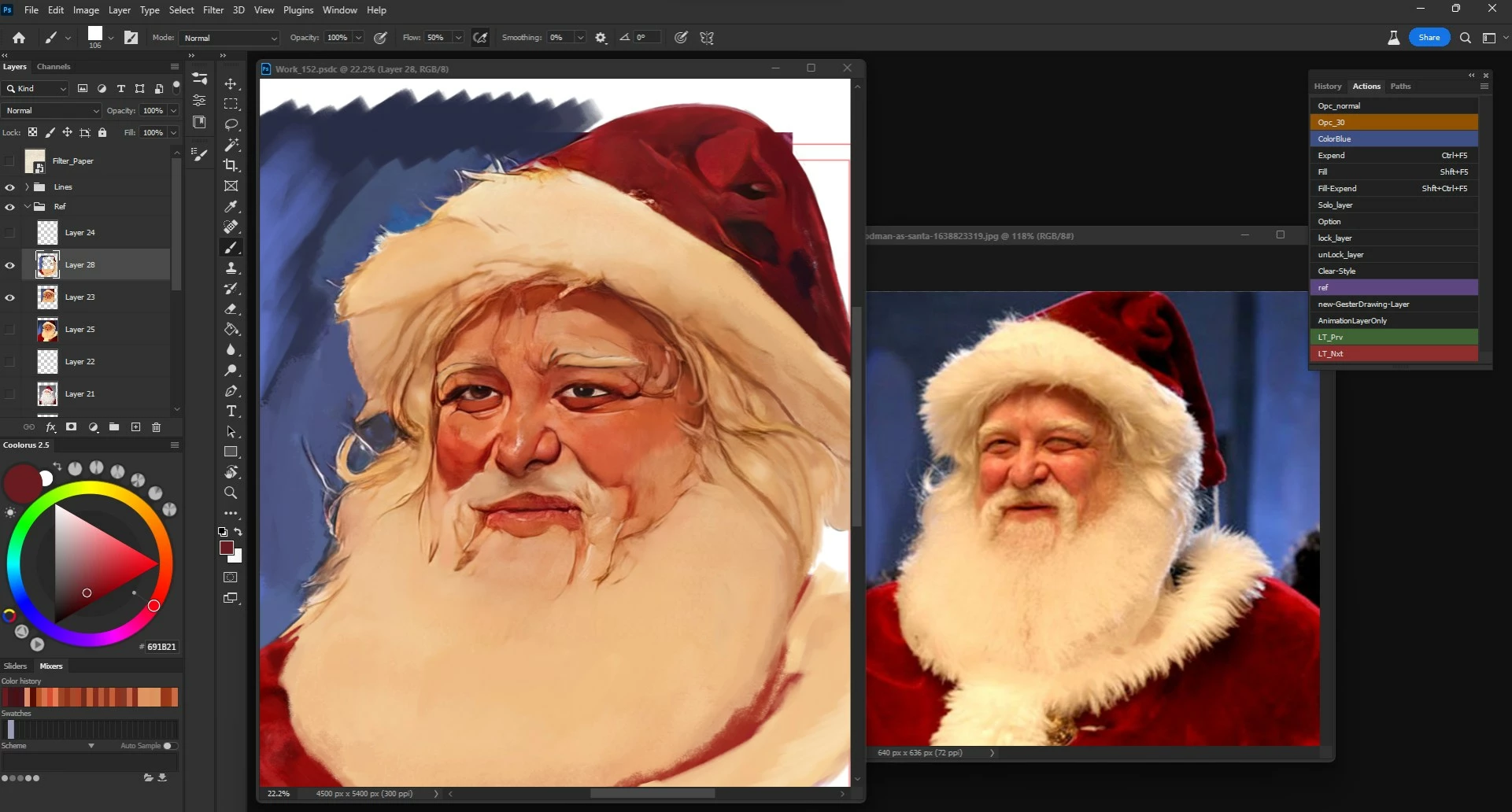Image resolution: width=1512 pixels, height=812 pixels.
Task: Toggle visibility of Layer 28
Action: pos(9,265)
